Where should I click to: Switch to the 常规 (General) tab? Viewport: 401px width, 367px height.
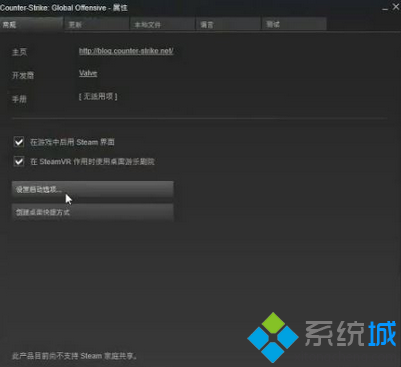[31, 25]
